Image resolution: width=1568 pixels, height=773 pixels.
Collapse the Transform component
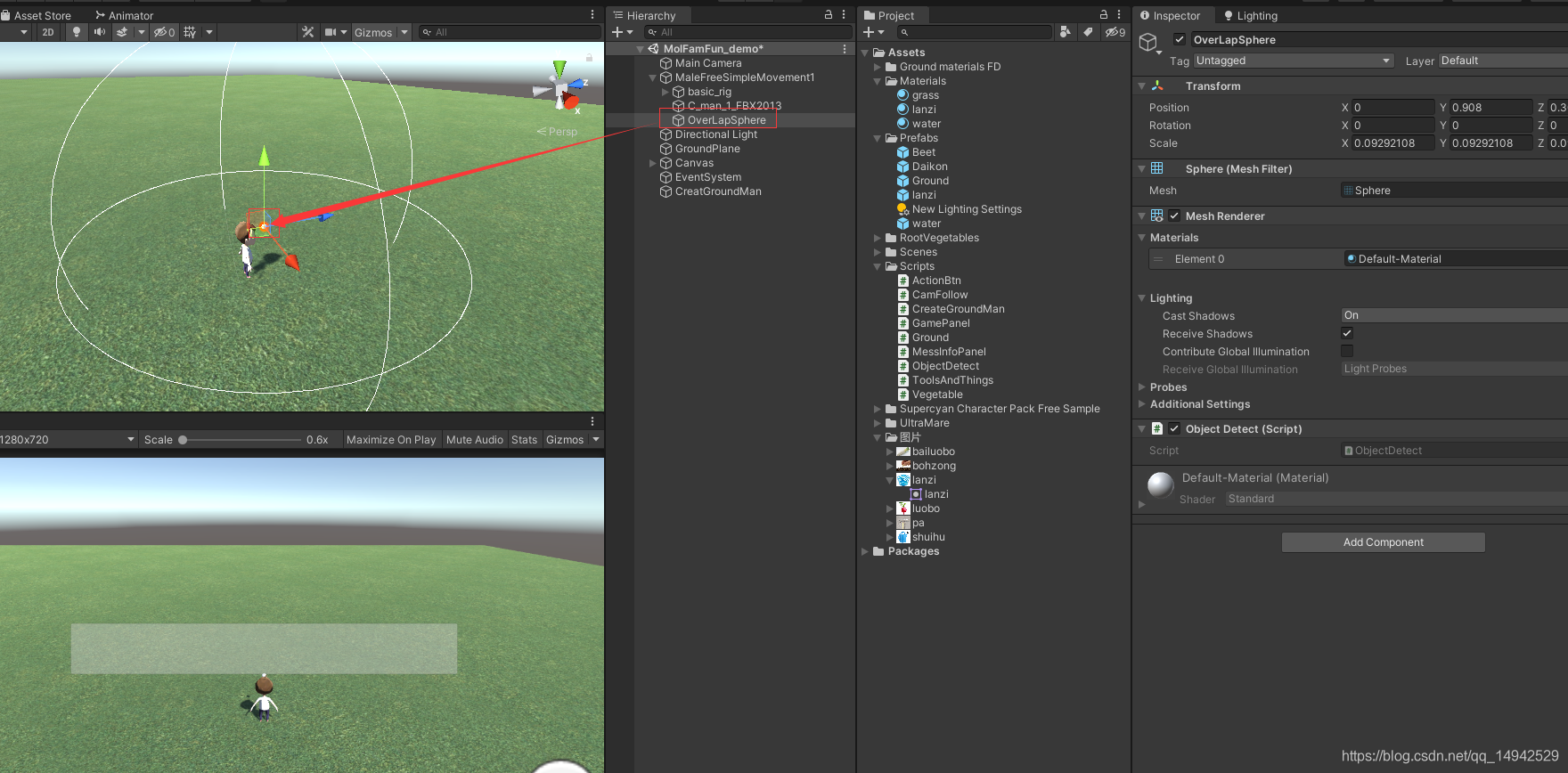click(x=1142, y=86)
